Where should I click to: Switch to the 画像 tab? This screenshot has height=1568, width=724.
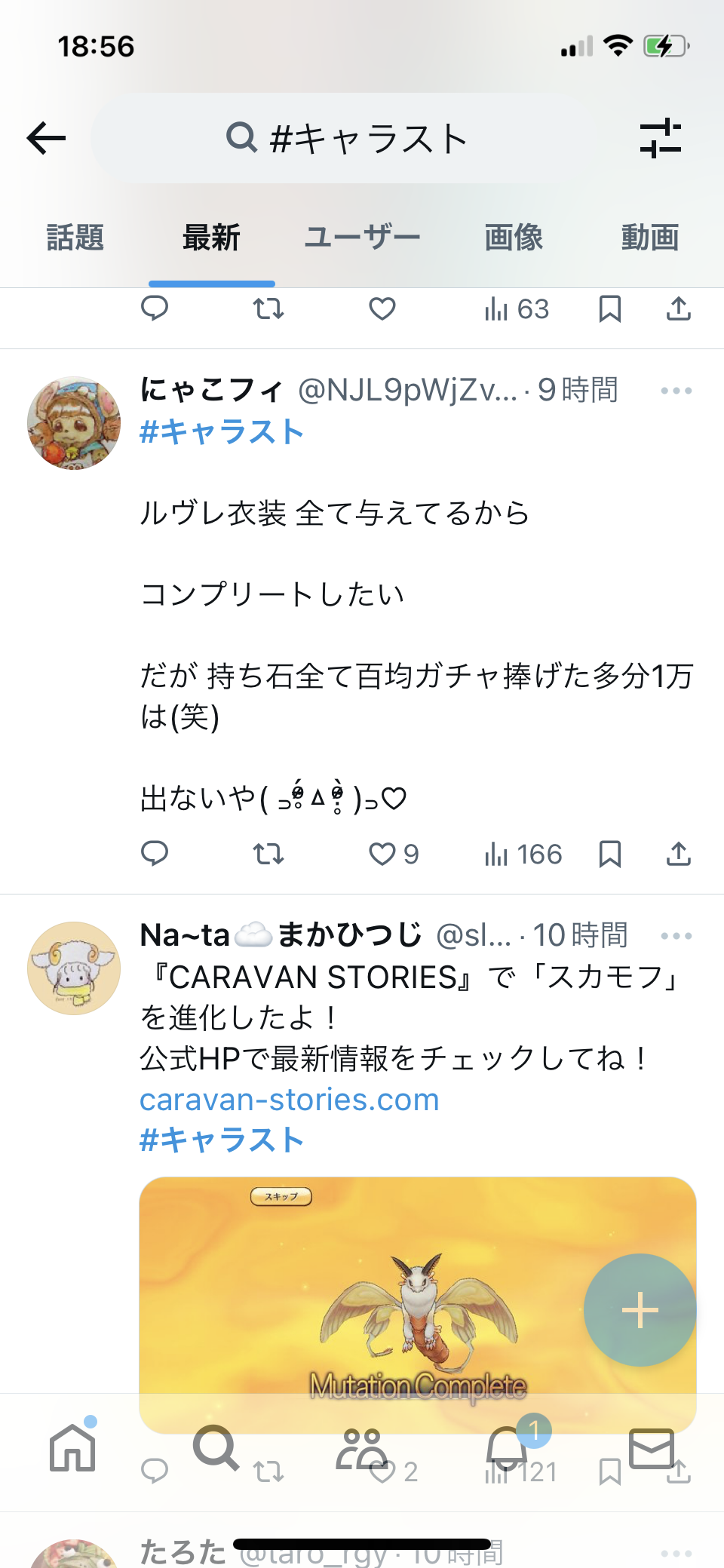514,238
